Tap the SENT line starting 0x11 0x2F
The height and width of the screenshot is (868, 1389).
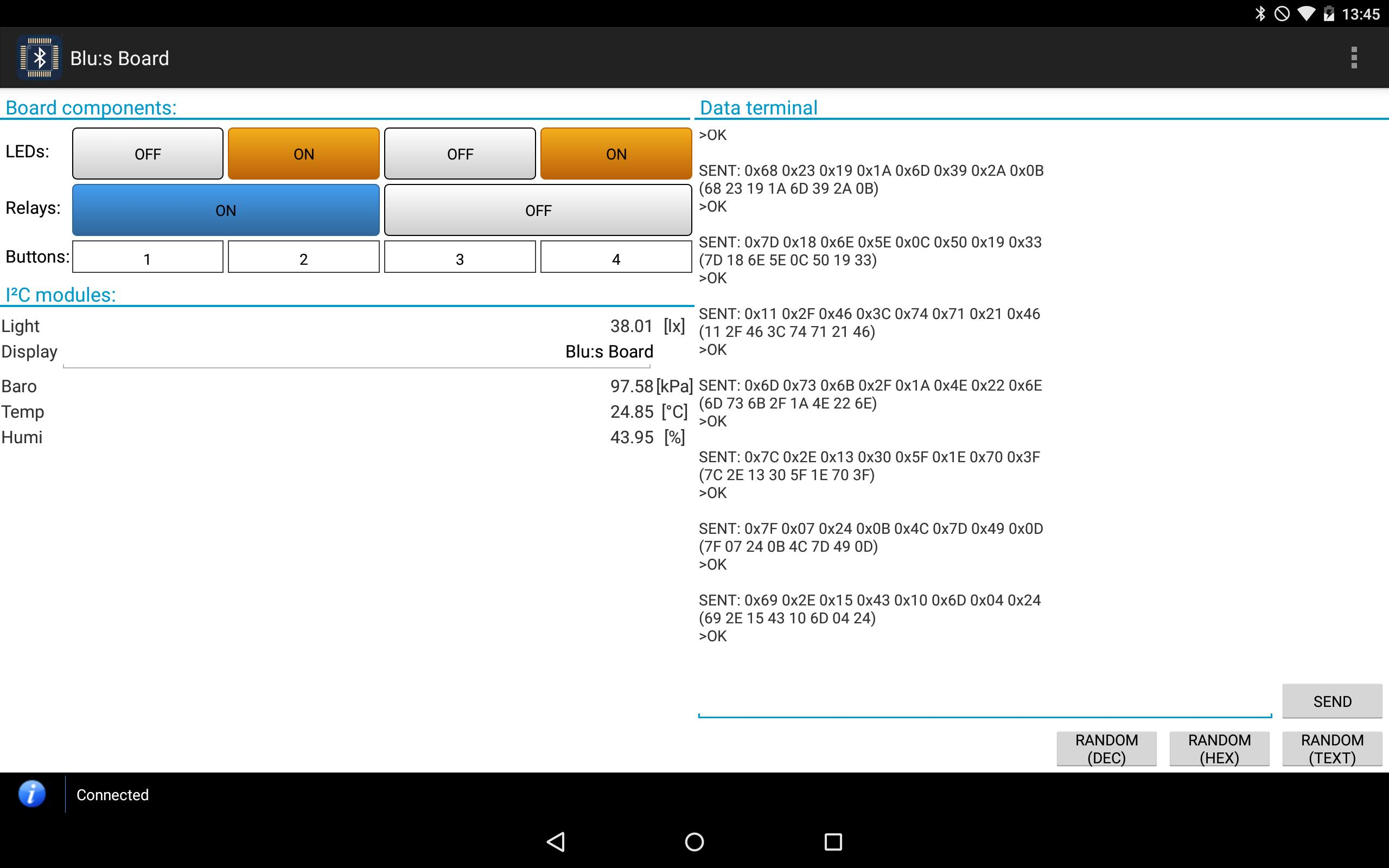pos(869,314)
